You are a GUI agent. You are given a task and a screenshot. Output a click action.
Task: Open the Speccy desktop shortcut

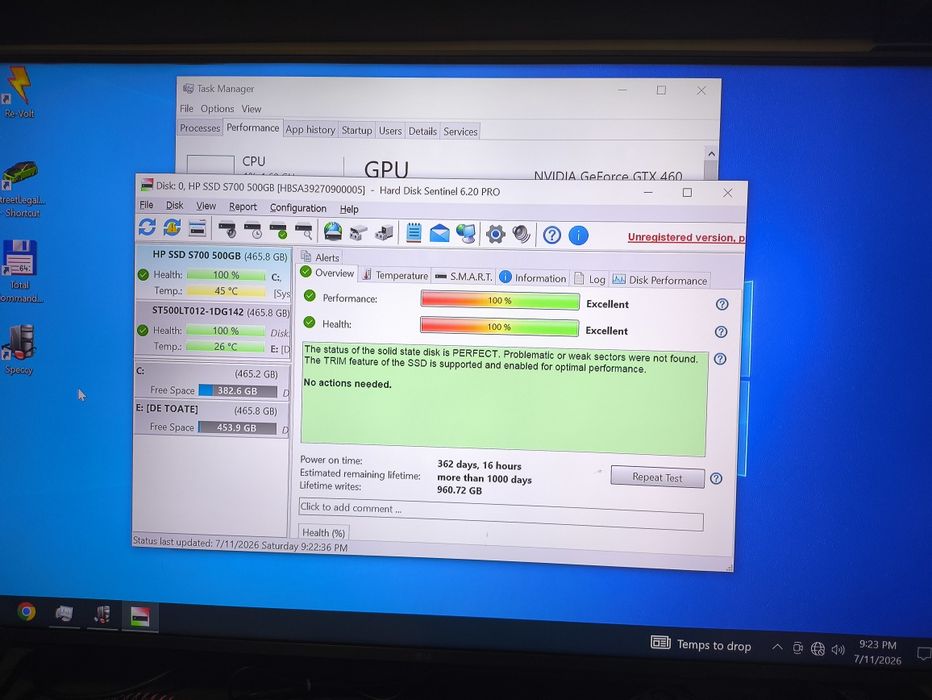tap(19, 350)
